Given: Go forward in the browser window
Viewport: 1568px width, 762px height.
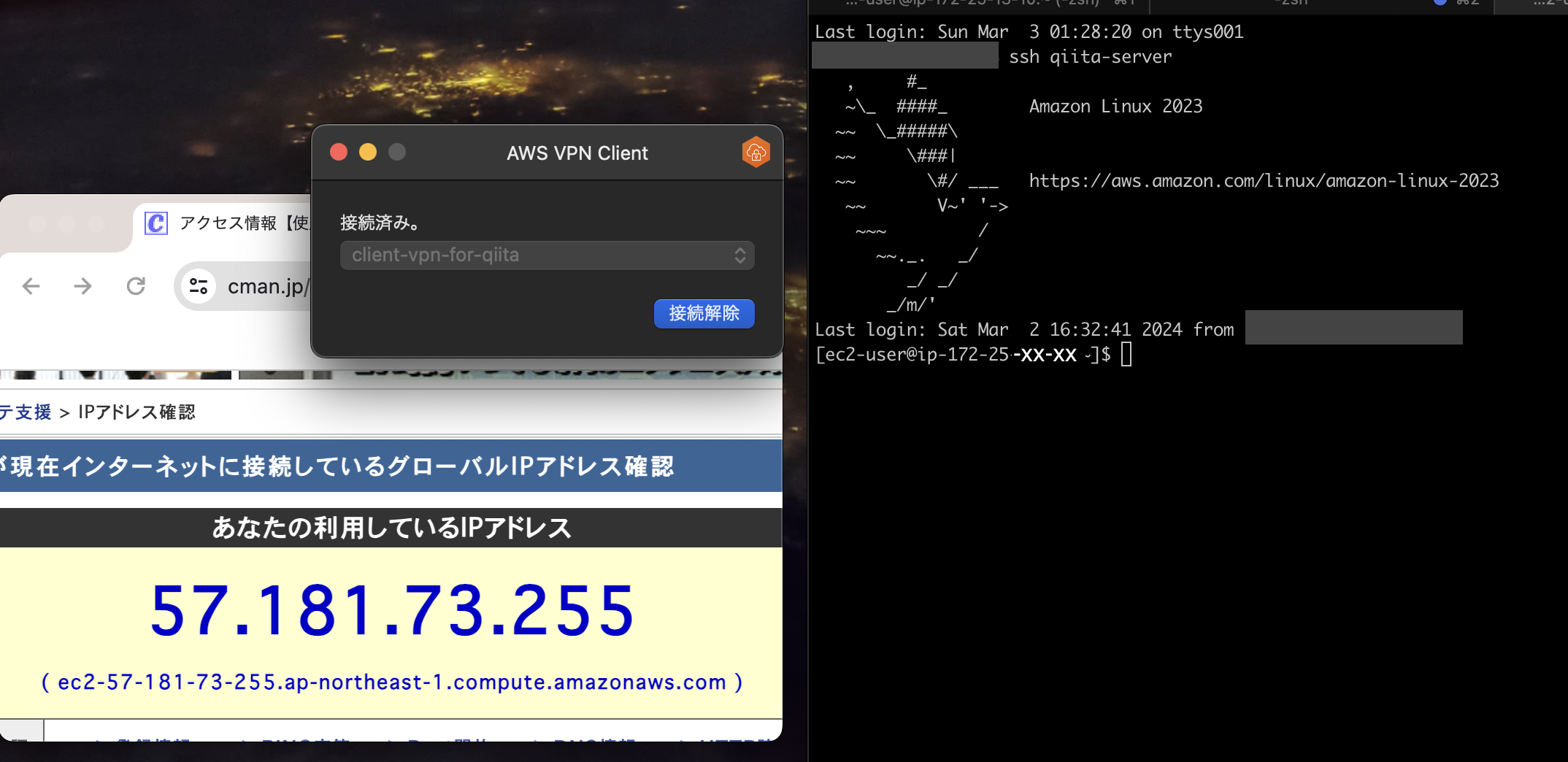Looking at the screenshot, I should click(83, 286).
